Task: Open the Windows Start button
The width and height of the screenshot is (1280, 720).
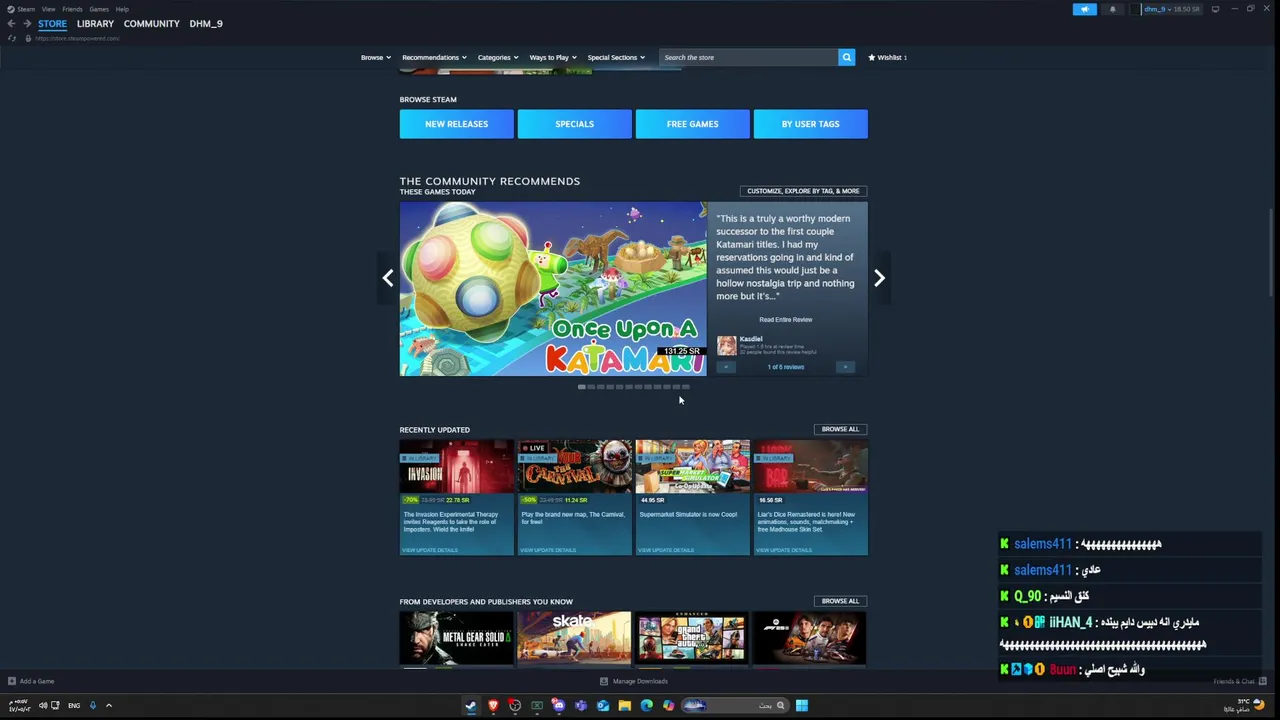Action: (802, 705)
